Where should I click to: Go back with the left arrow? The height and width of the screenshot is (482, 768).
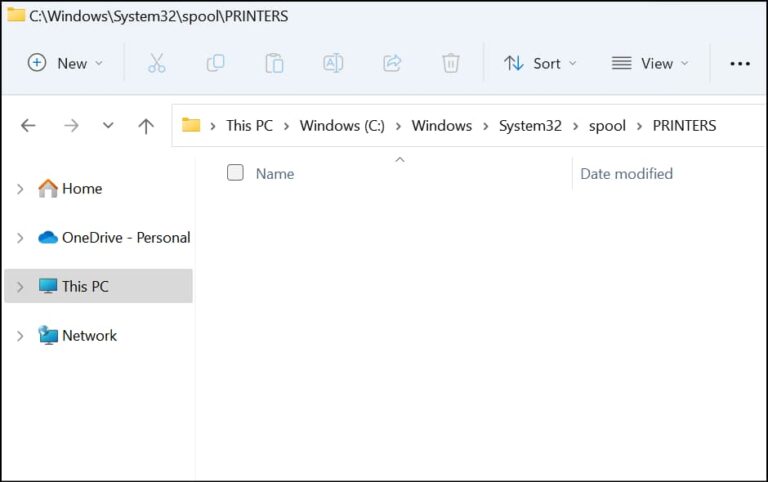click(28, 125)
